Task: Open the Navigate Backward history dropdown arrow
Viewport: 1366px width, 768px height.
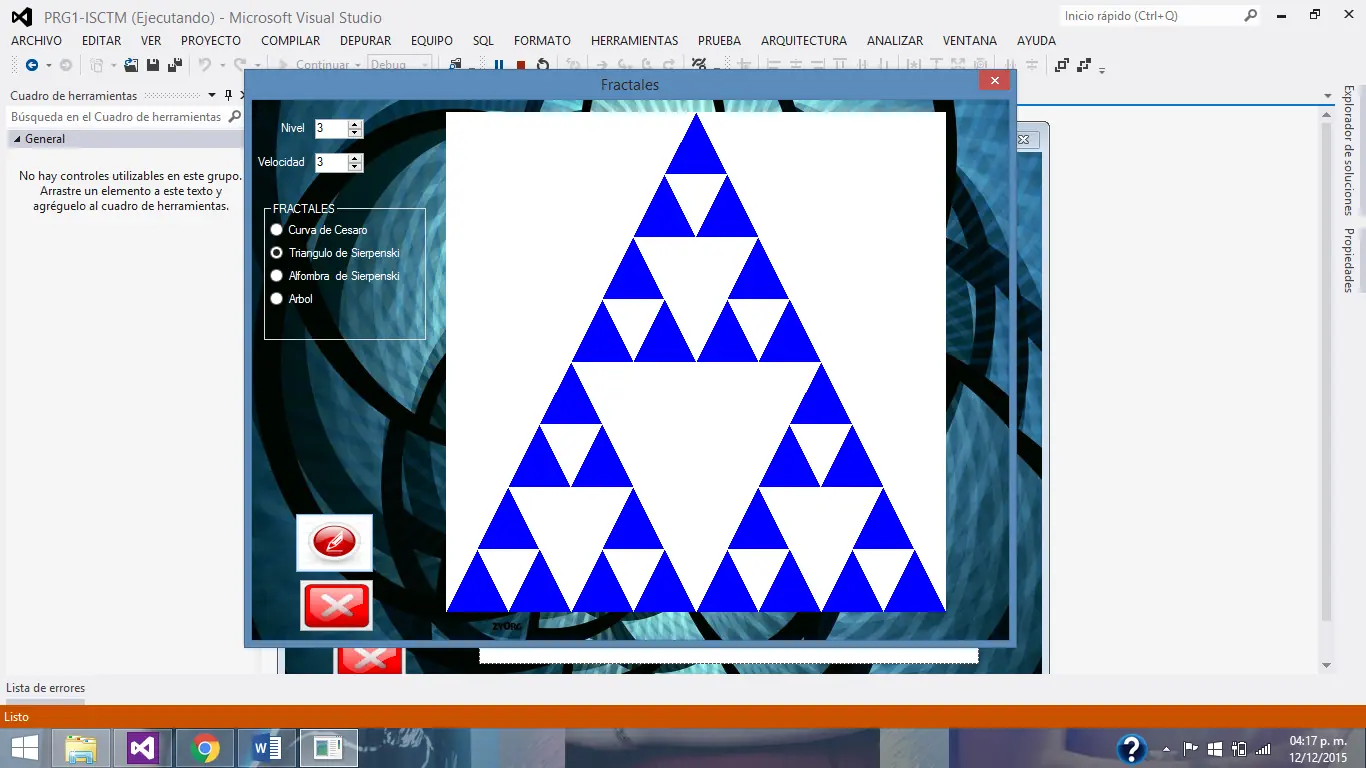Action: (x=48, y=65)
